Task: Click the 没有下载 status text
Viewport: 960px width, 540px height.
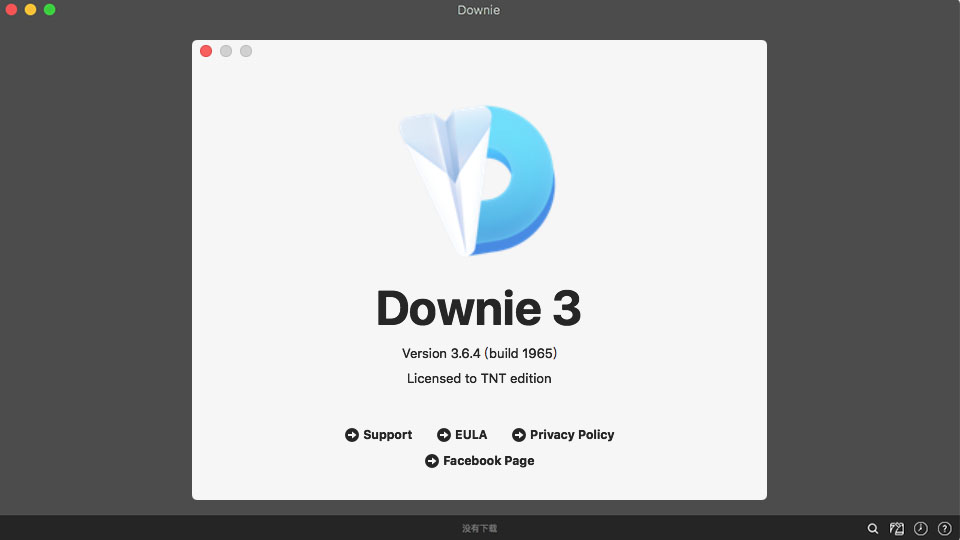Action: point(479,528)
